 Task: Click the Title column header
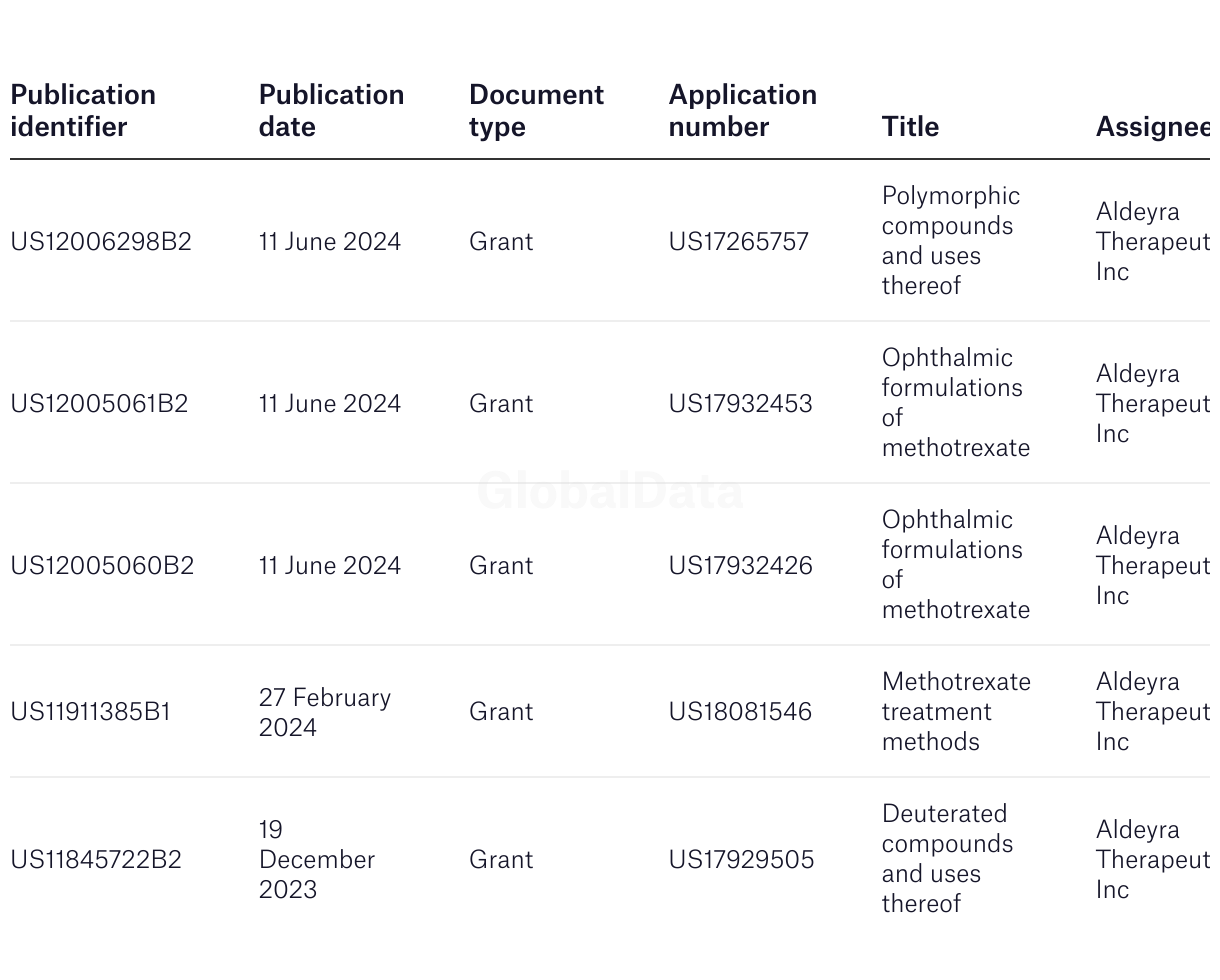pos(910,127)
